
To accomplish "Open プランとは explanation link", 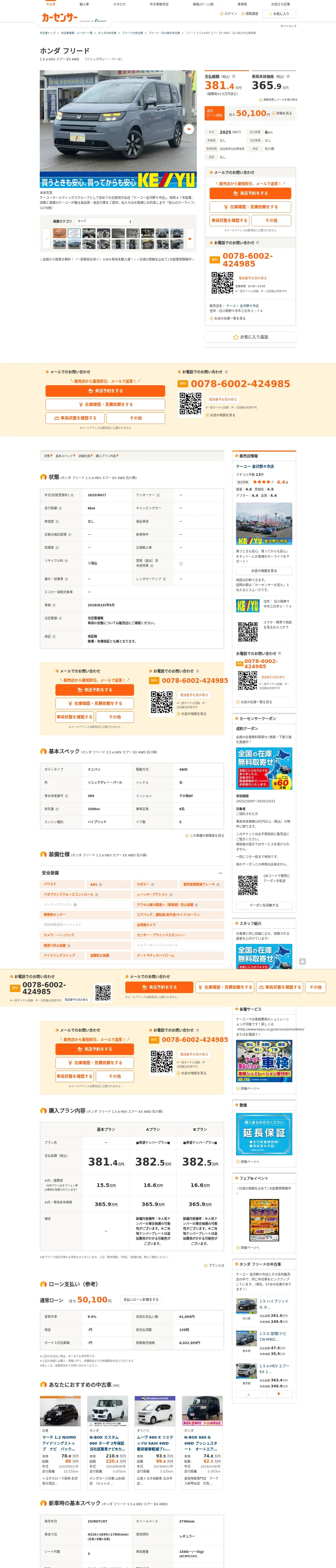I will 214,1265.
